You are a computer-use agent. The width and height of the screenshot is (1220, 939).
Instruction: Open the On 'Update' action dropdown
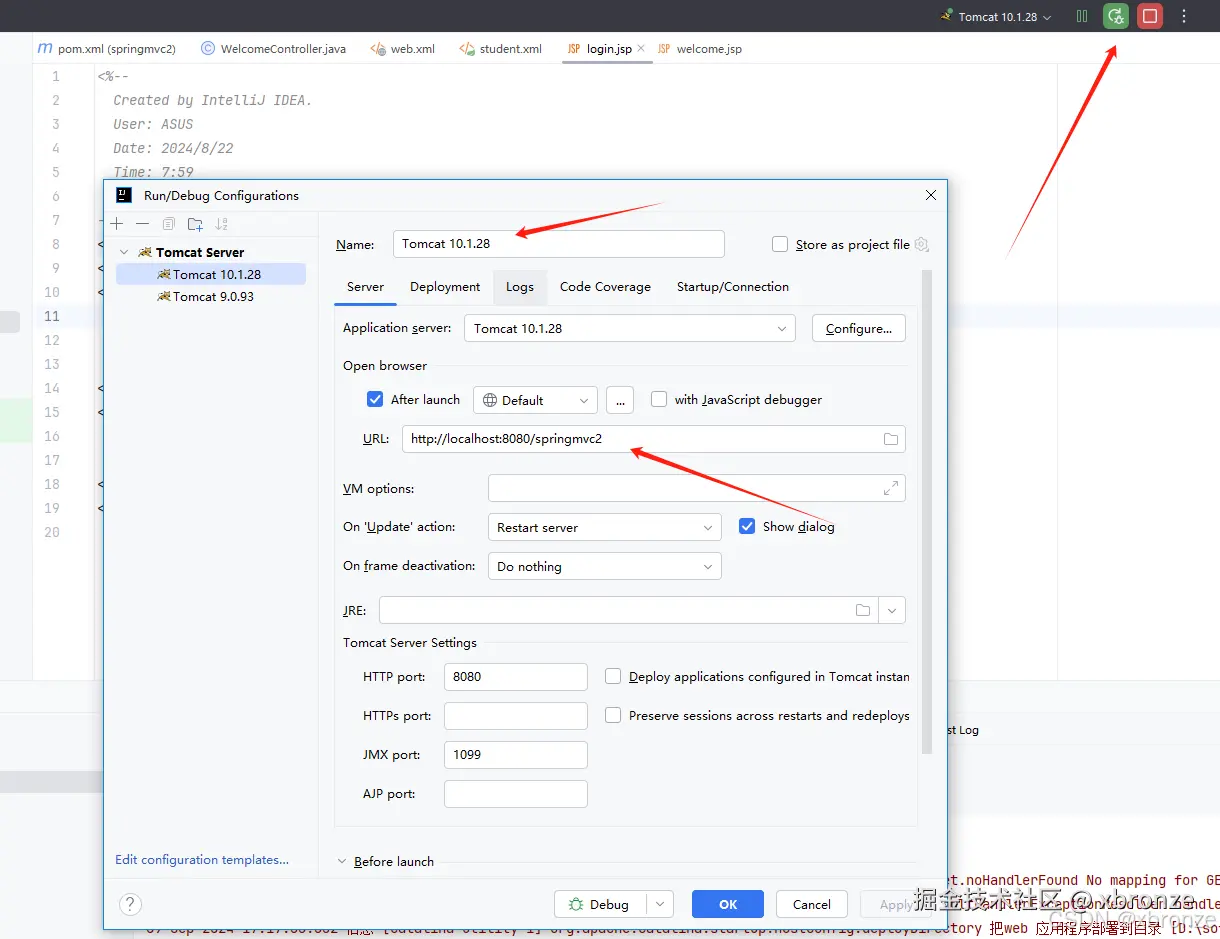(x=604, y=527)
